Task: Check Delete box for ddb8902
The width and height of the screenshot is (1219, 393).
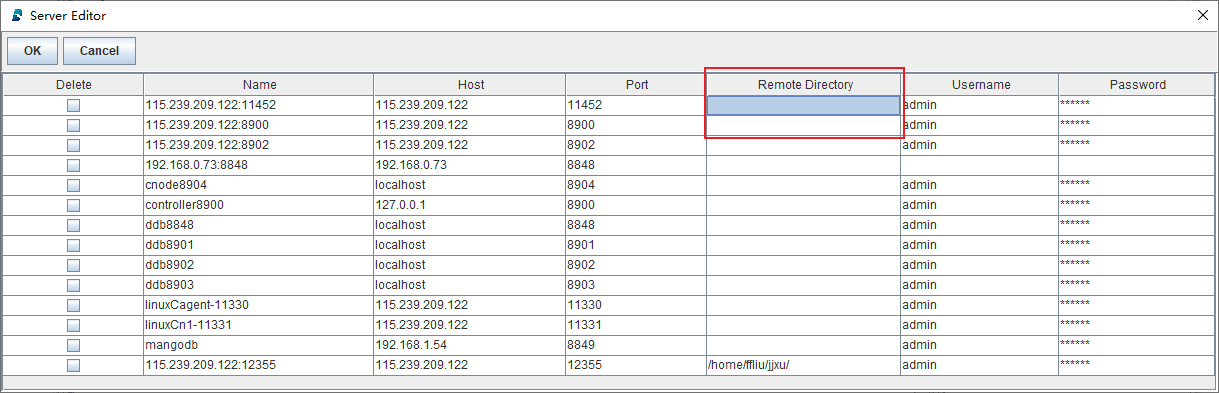Action: tap(73, 265)
